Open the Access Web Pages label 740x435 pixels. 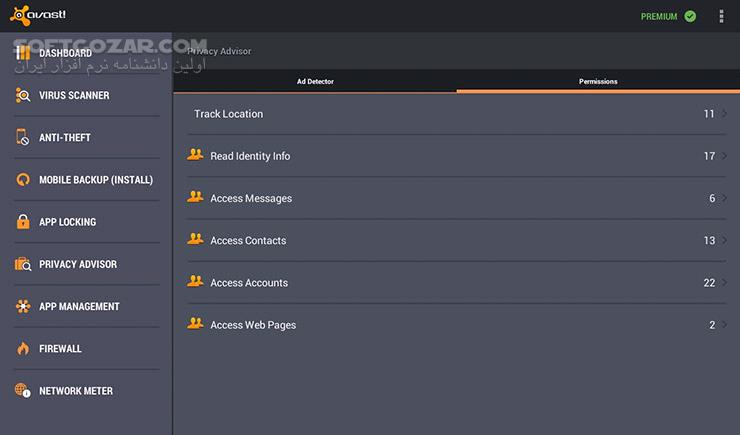point(253,325)
